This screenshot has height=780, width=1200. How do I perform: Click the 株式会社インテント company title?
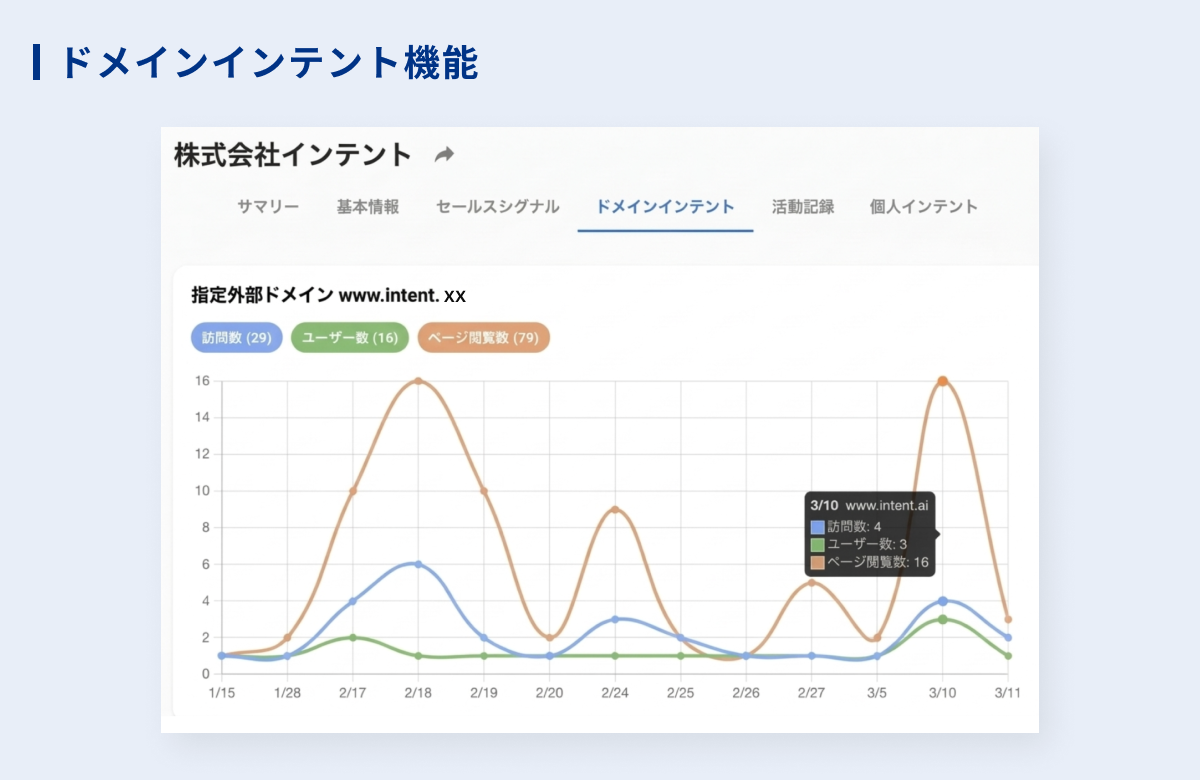[293, 155]
